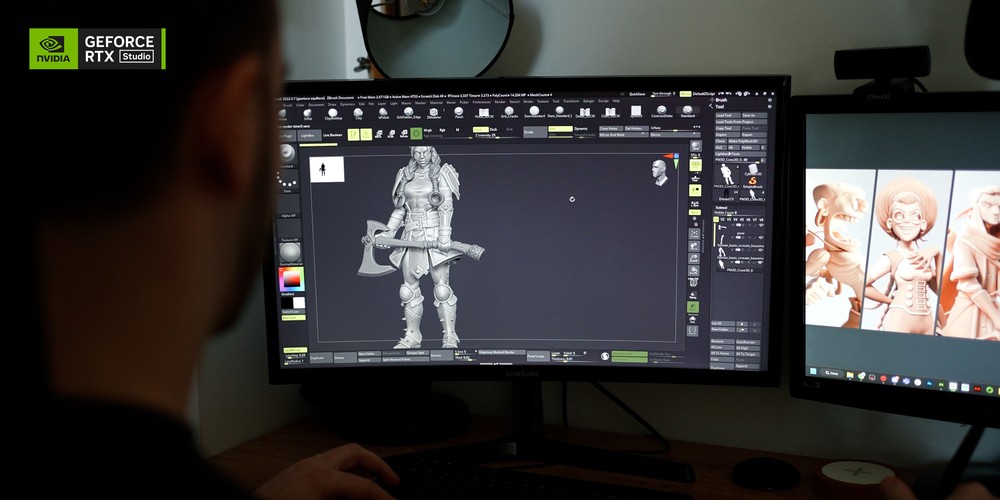Screen dimensions: 1000x500
Task: Click the Frame icon on right shelf
Action: pos(695,233)
